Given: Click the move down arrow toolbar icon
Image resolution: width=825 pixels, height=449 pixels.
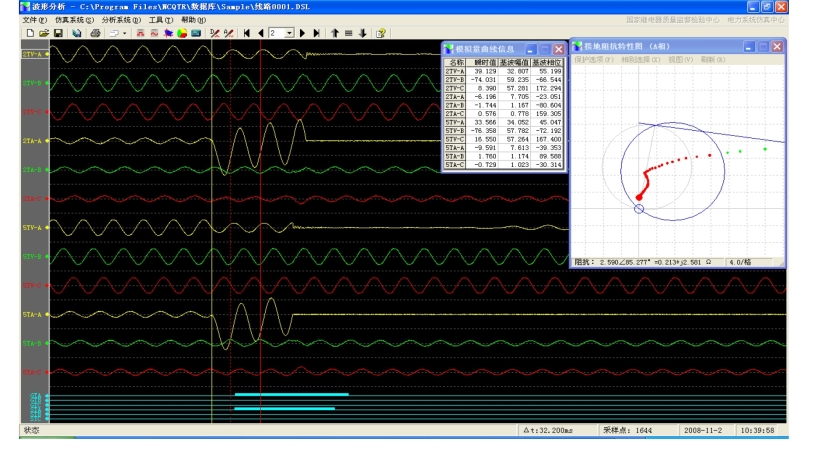Looking at the screenshot, I should pos(361,33).
